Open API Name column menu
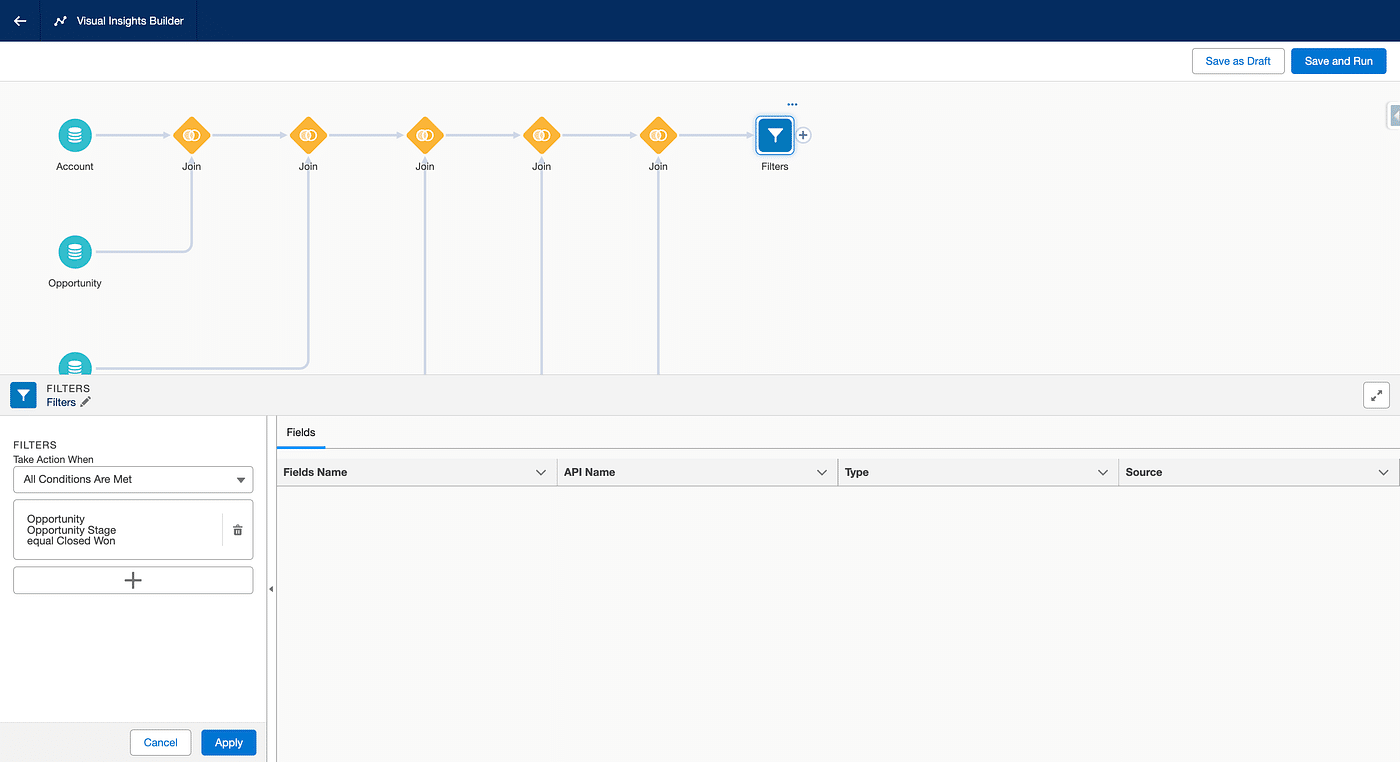 822,472
